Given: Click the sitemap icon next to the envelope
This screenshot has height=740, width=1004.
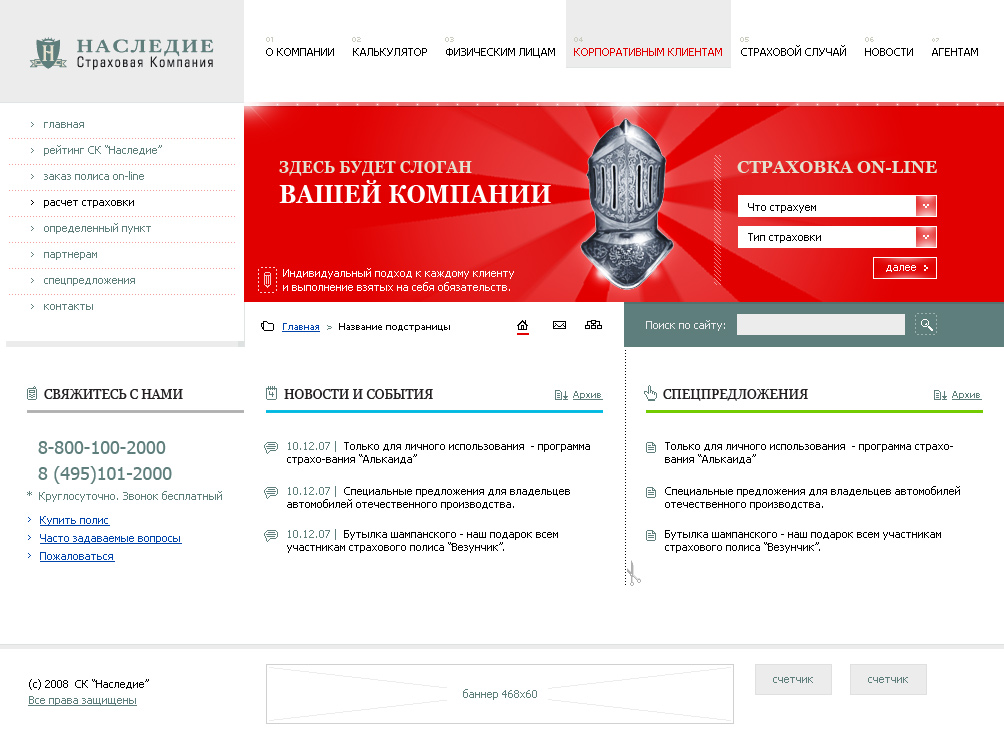Looking at the screenshot, I should pos(593,324).
